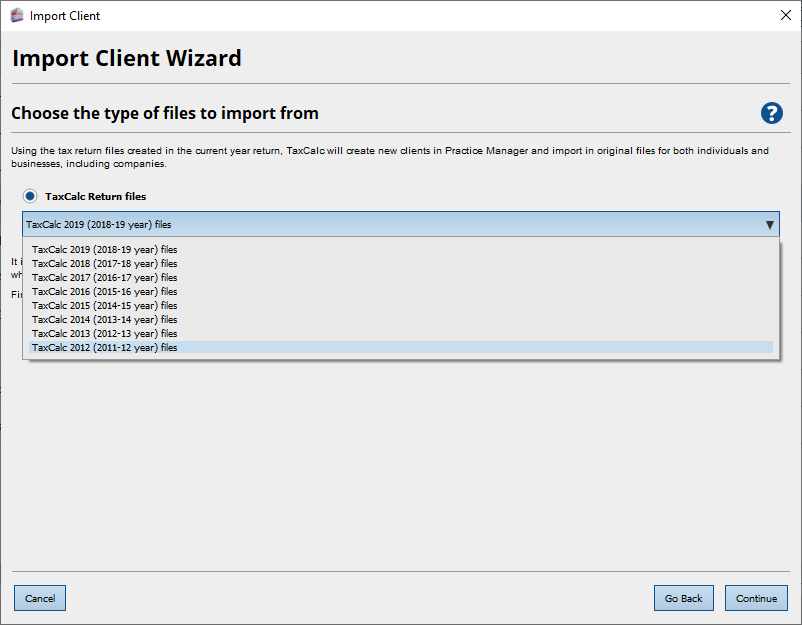Pick TaxCalc 2016 (2015-16 year) files
802x625 pixels.
(x=104, y=292)
